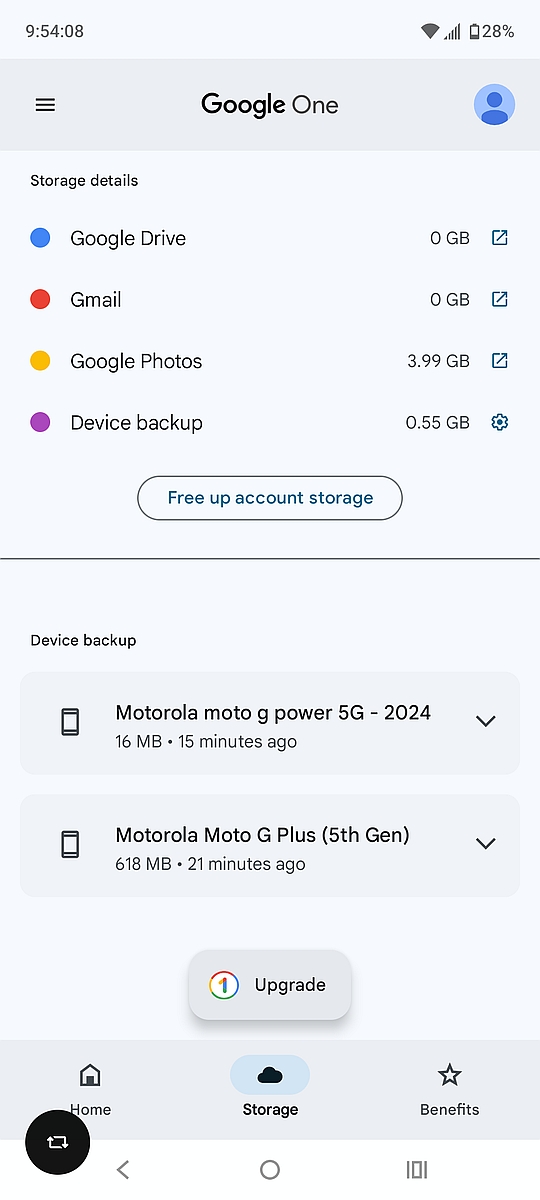Switch to the Home tab
Screen dimensions: 540x1200
click(x=90, y=1089)
